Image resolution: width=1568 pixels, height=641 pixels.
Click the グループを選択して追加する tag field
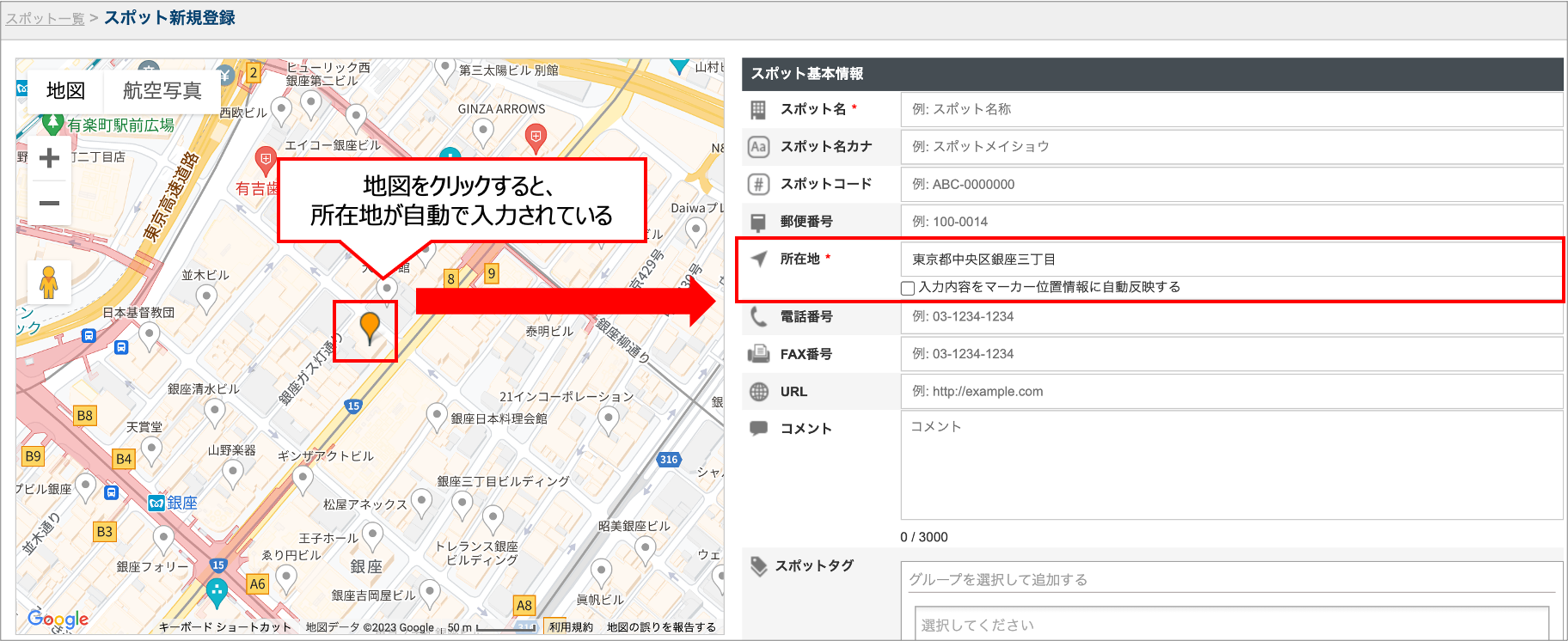(1231, 580)
